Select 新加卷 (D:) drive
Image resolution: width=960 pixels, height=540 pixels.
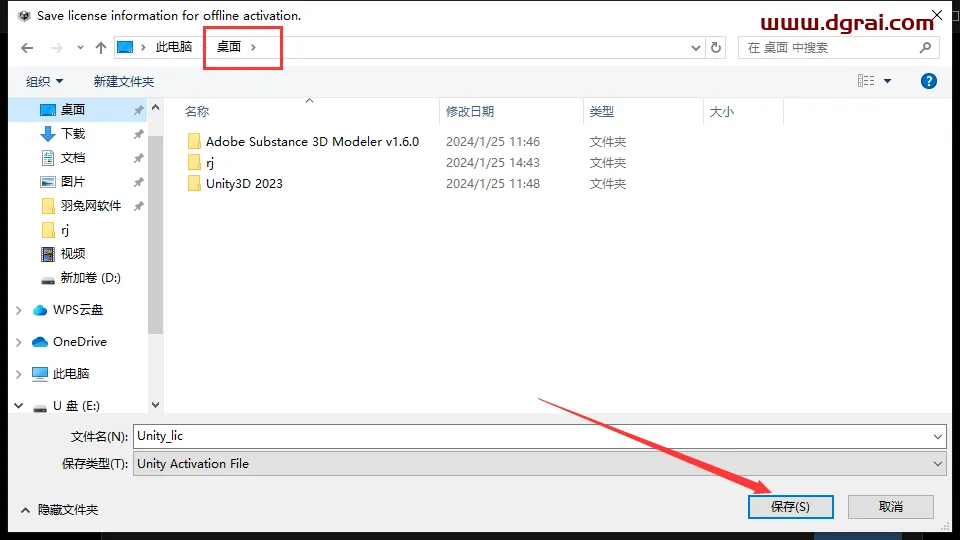click(90, 278)
